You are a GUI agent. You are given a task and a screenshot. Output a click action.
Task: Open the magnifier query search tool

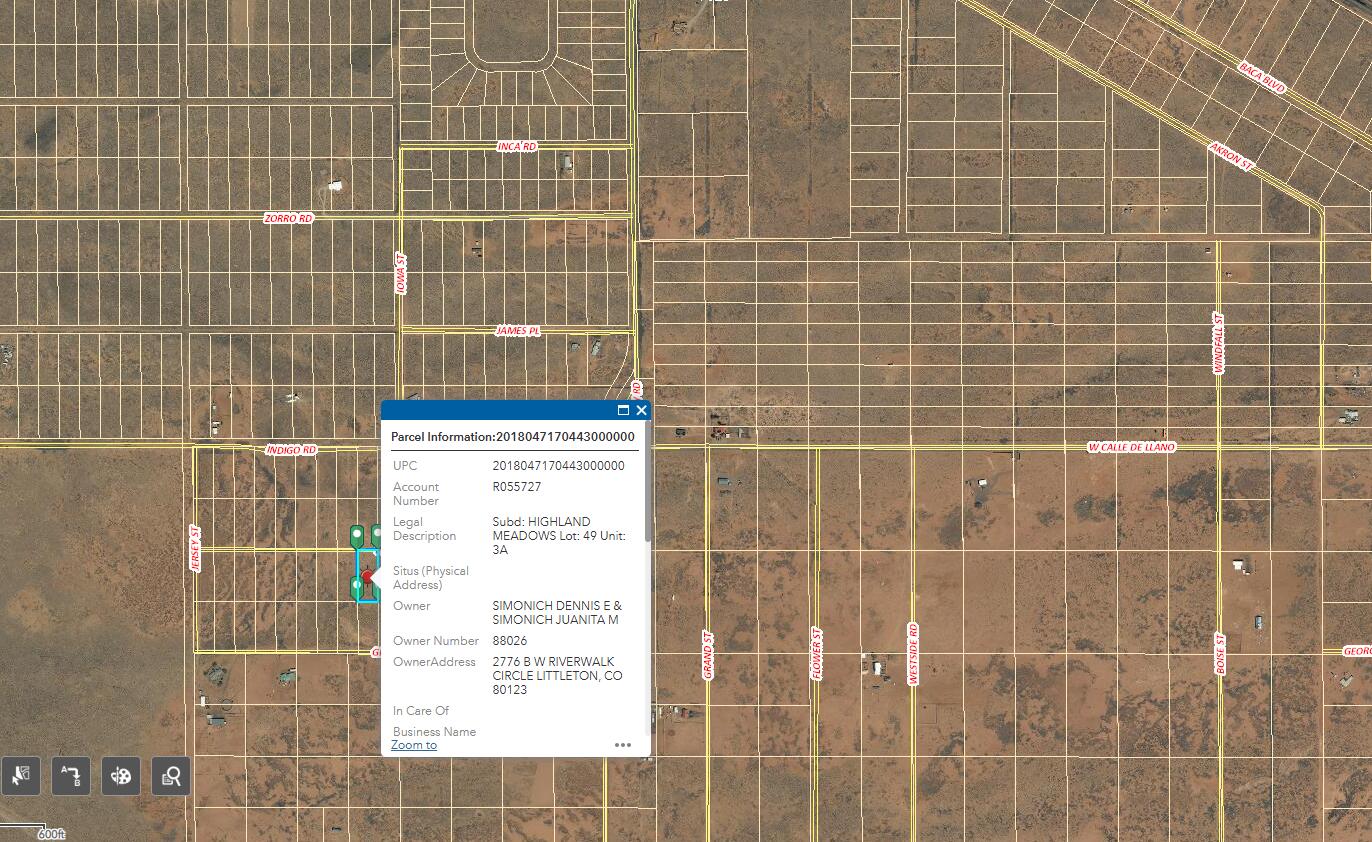point(171,775)
